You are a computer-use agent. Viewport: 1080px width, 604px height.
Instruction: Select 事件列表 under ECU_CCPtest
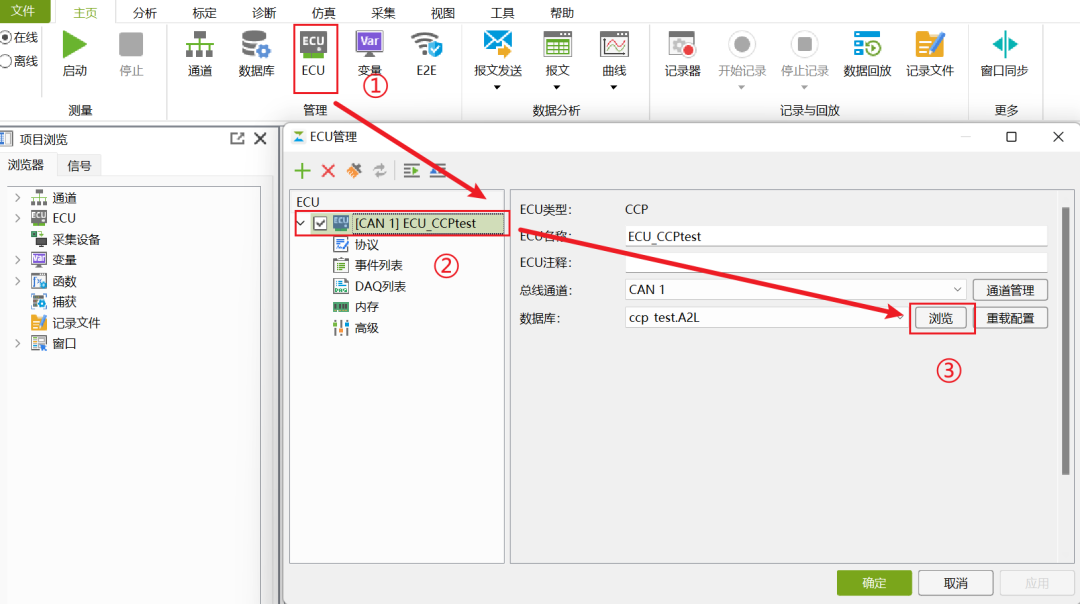pyautogui.click(x=368, y=265)
